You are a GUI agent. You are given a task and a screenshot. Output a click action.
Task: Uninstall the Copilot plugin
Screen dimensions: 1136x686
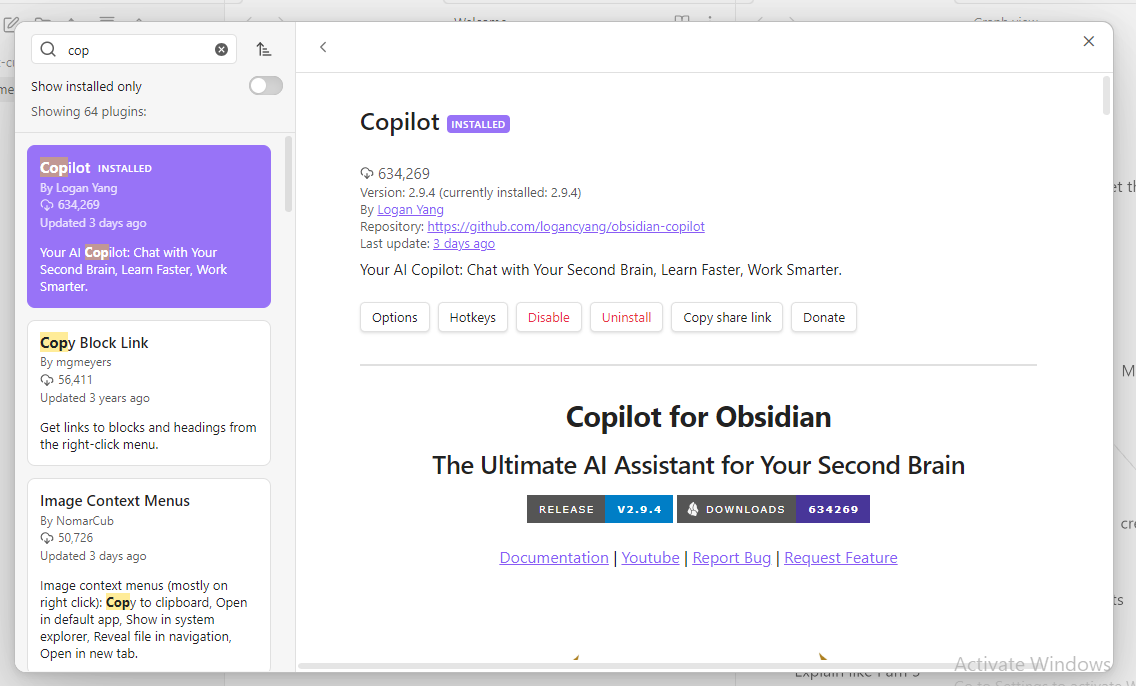click(x=627, y=317)
